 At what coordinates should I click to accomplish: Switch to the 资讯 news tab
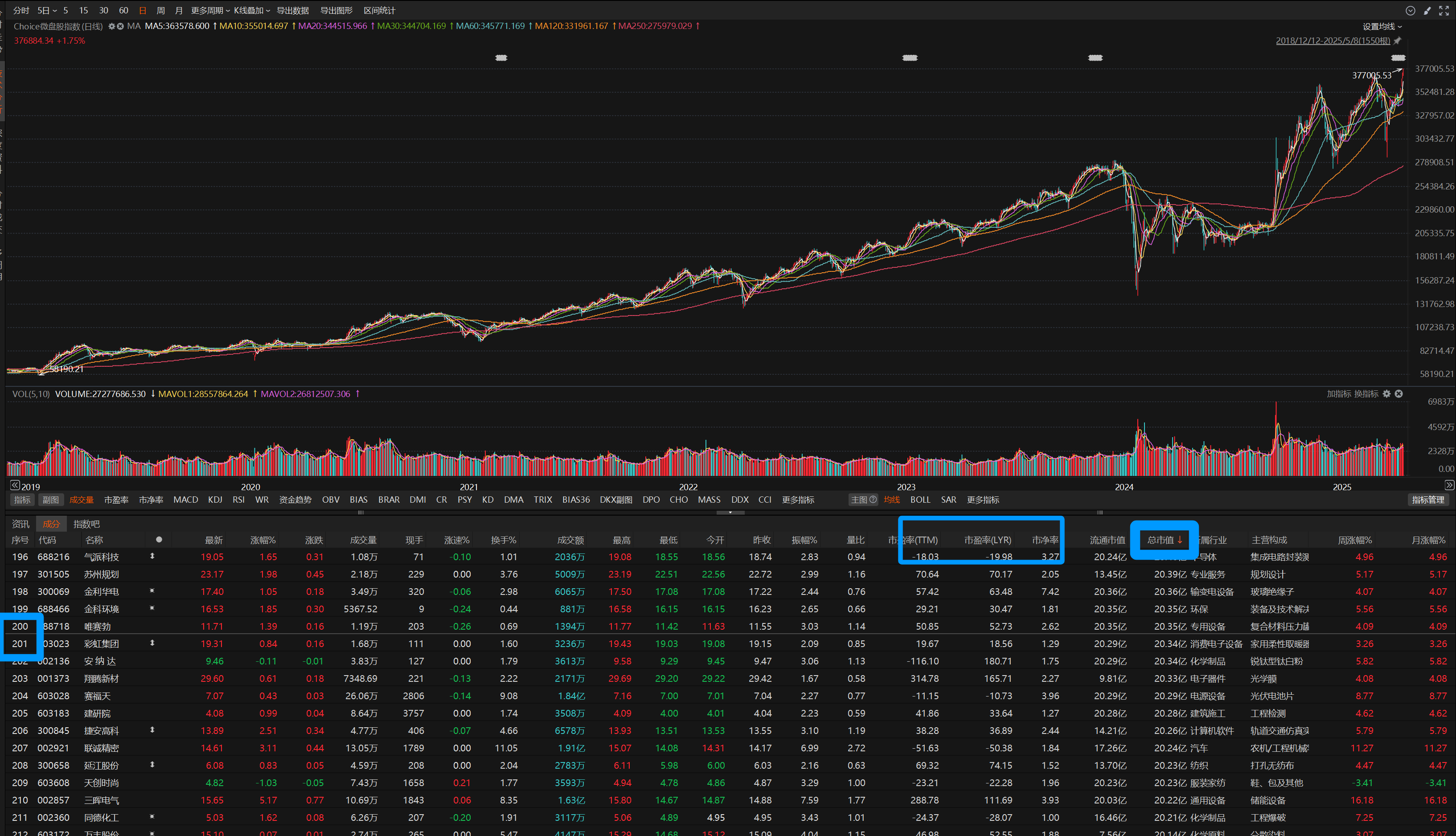(21, 524)
